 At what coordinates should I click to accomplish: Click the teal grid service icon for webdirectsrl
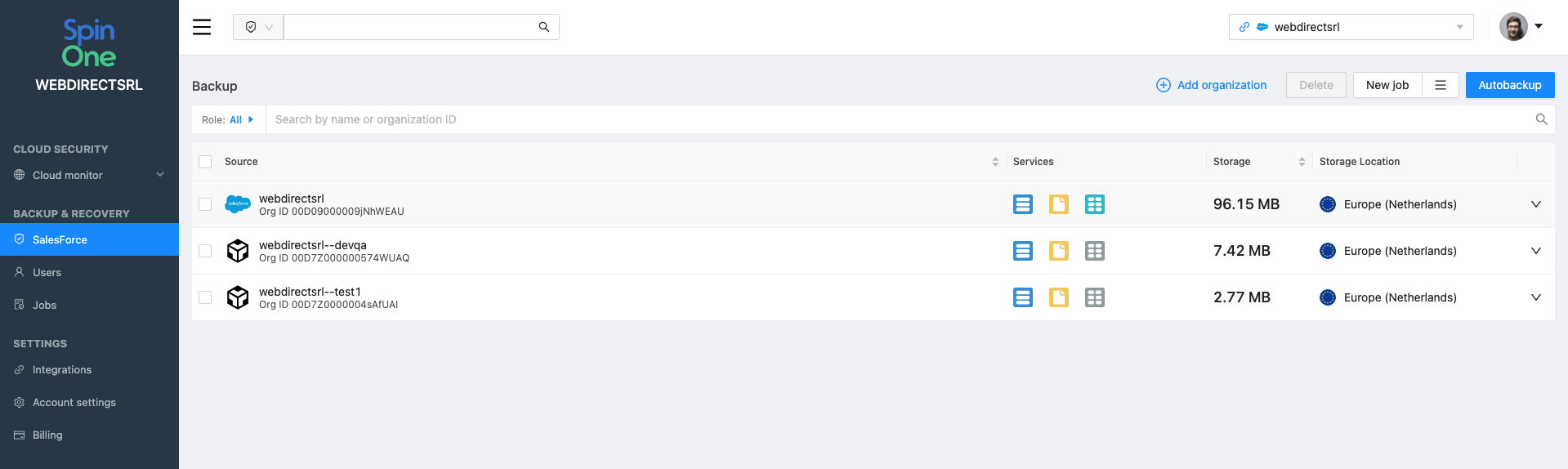coord(1095,204)
